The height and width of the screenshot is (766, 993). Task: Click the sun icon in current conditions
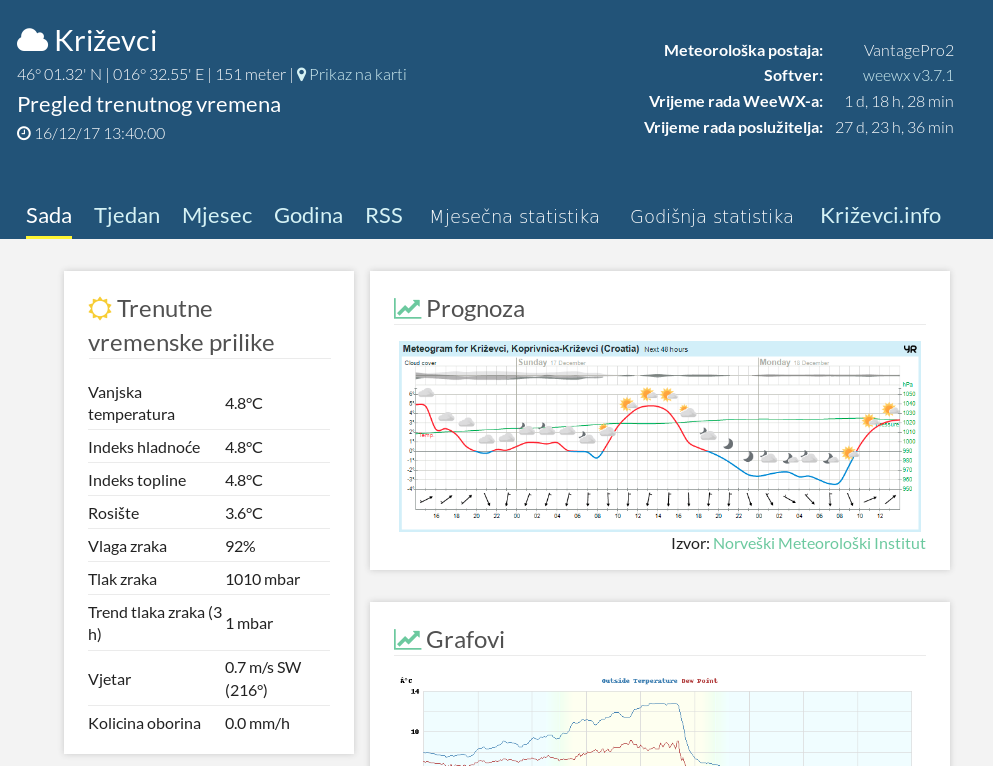pyautogui.click(x=99, y=308)
